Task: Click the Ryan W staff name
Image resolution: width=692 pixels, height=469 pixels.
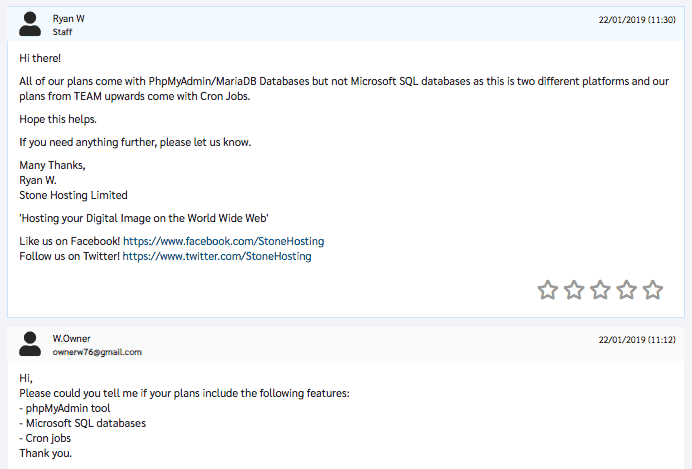Action: [68, 19]
